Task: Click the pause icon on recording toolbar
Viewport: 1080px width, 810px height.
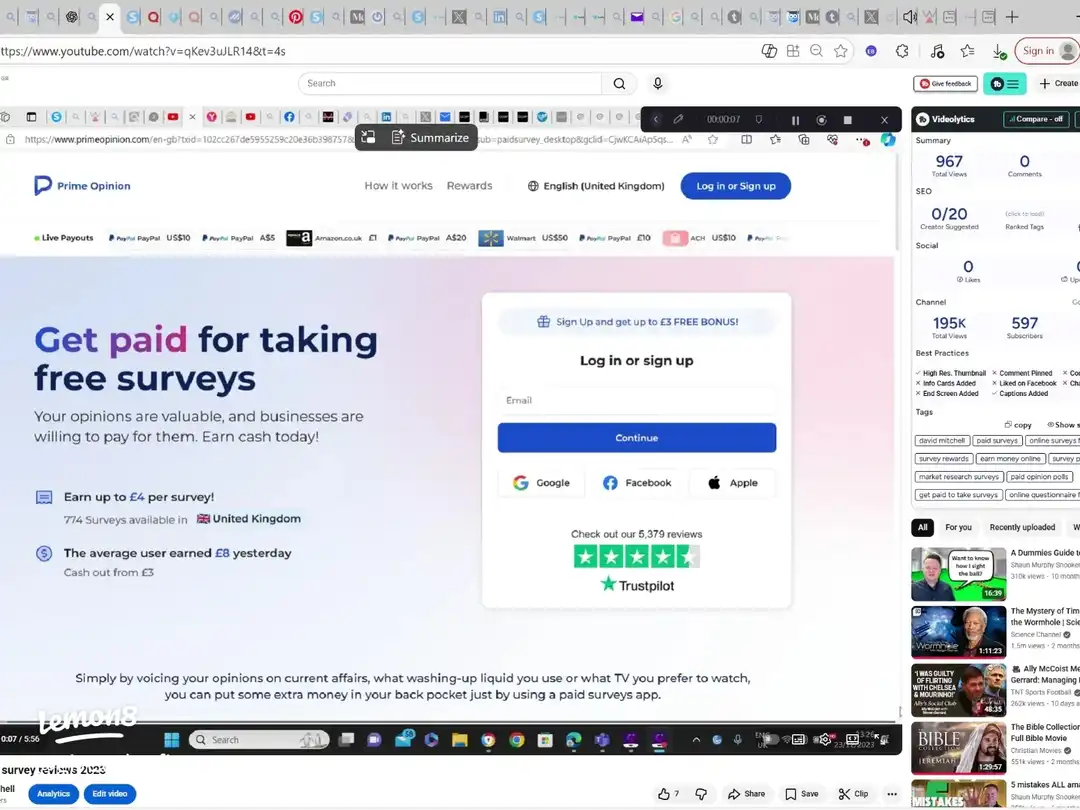Action: pyautogui.click(x=796, y=120)
